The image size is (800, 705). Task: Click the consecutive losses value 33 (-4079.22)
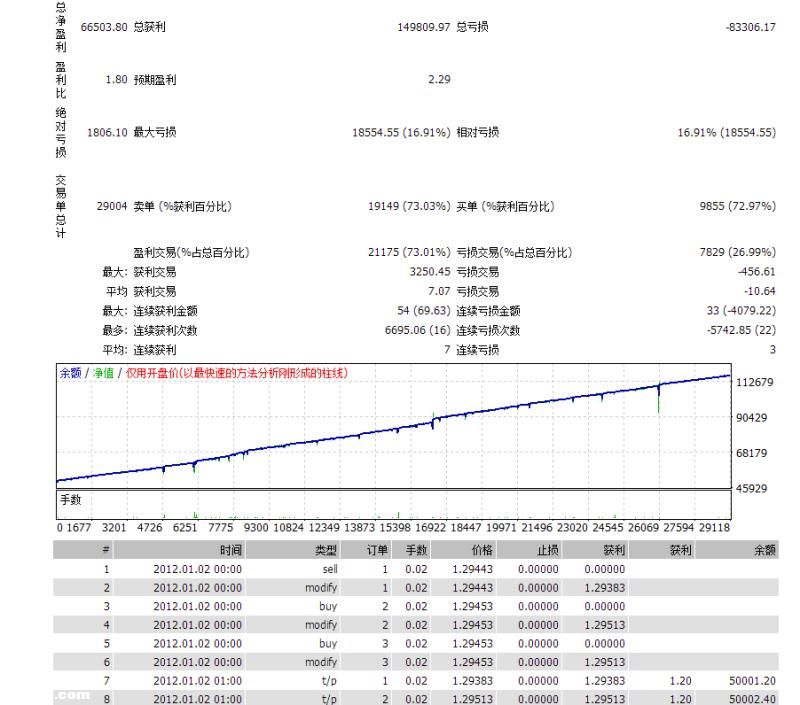coord(741,311)
